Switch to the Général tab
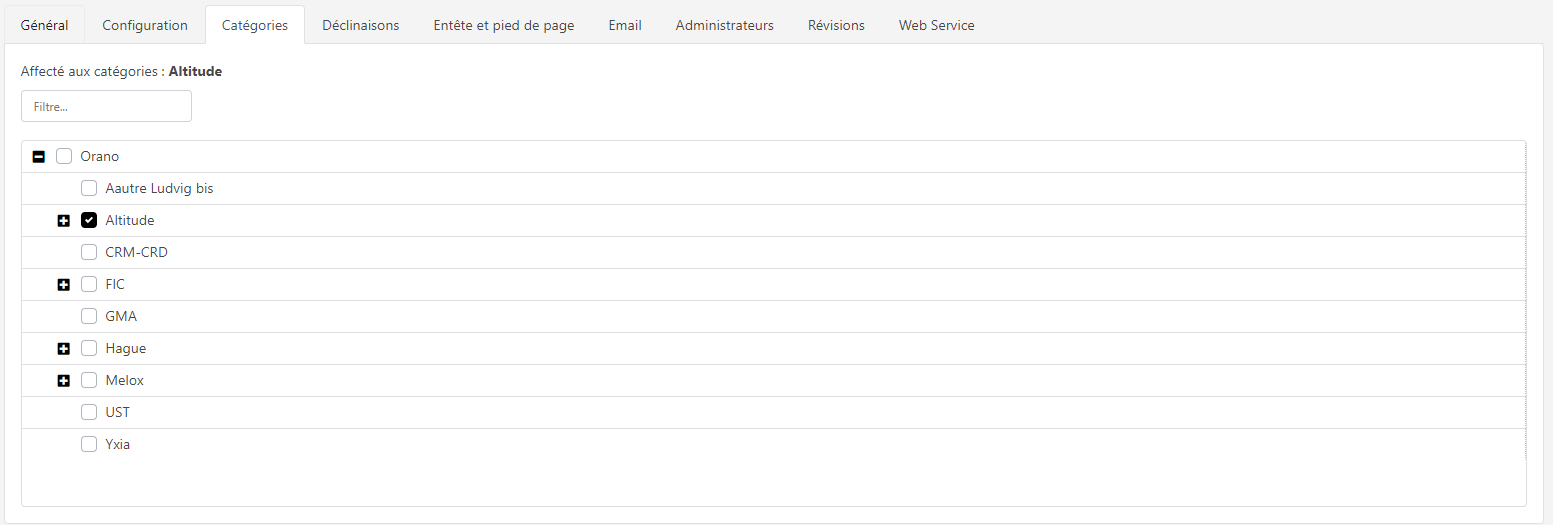 tap(45, 25)
